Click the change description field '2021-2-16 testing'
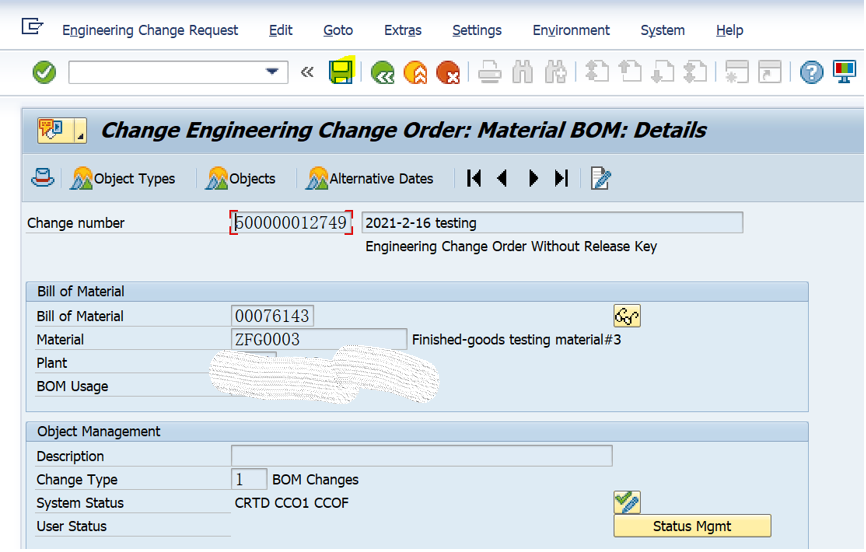The width and height of the screenshot is (866, 552). [552, 223]
